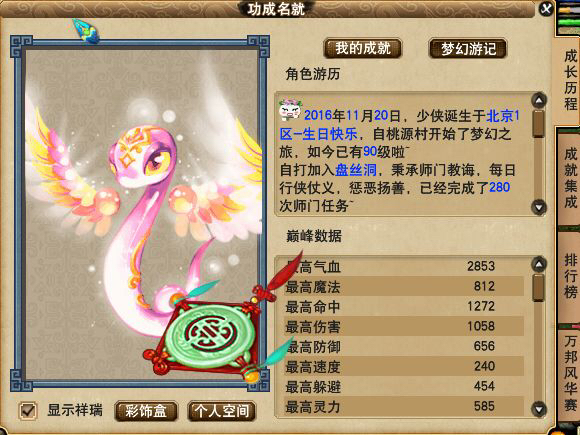Open the 我的成就 page

(x=362, y=48)
